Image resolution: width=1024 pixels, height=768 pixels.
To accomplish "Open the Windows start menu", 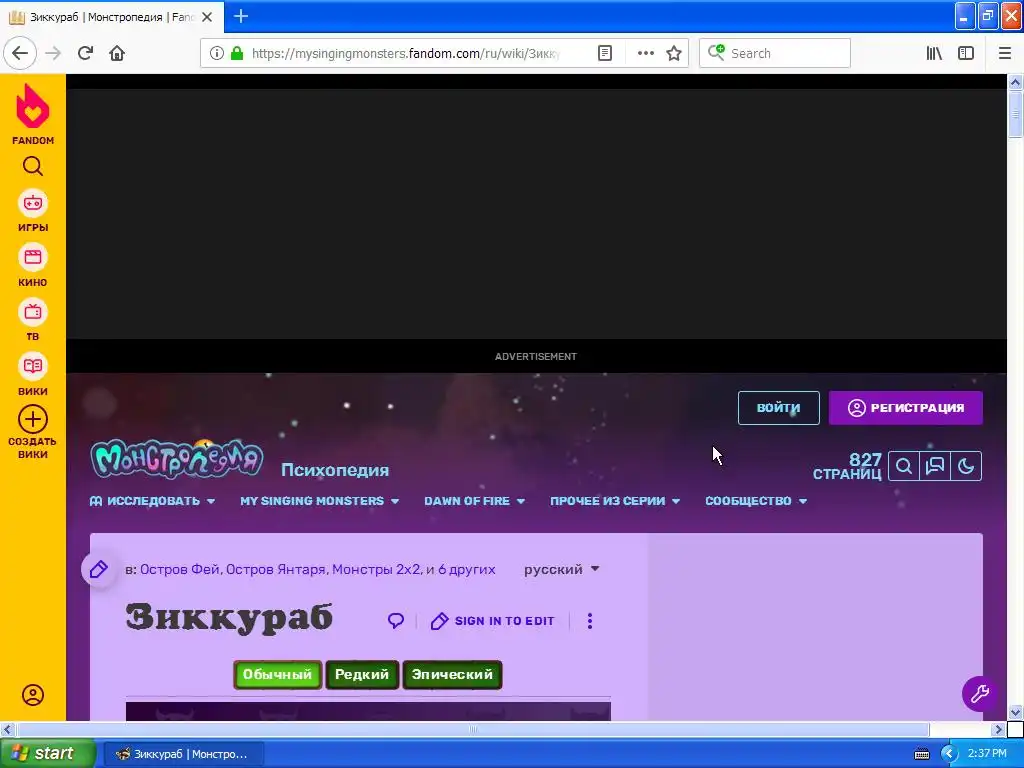I will click(48, 754).
